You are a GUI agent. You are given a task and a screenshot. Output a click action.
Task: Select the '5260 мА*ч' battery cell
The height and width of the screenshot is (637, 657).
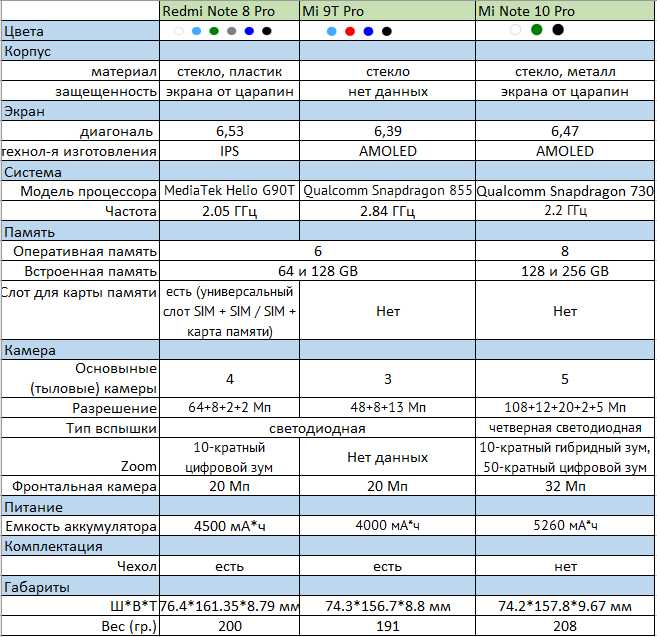[565, 526]
